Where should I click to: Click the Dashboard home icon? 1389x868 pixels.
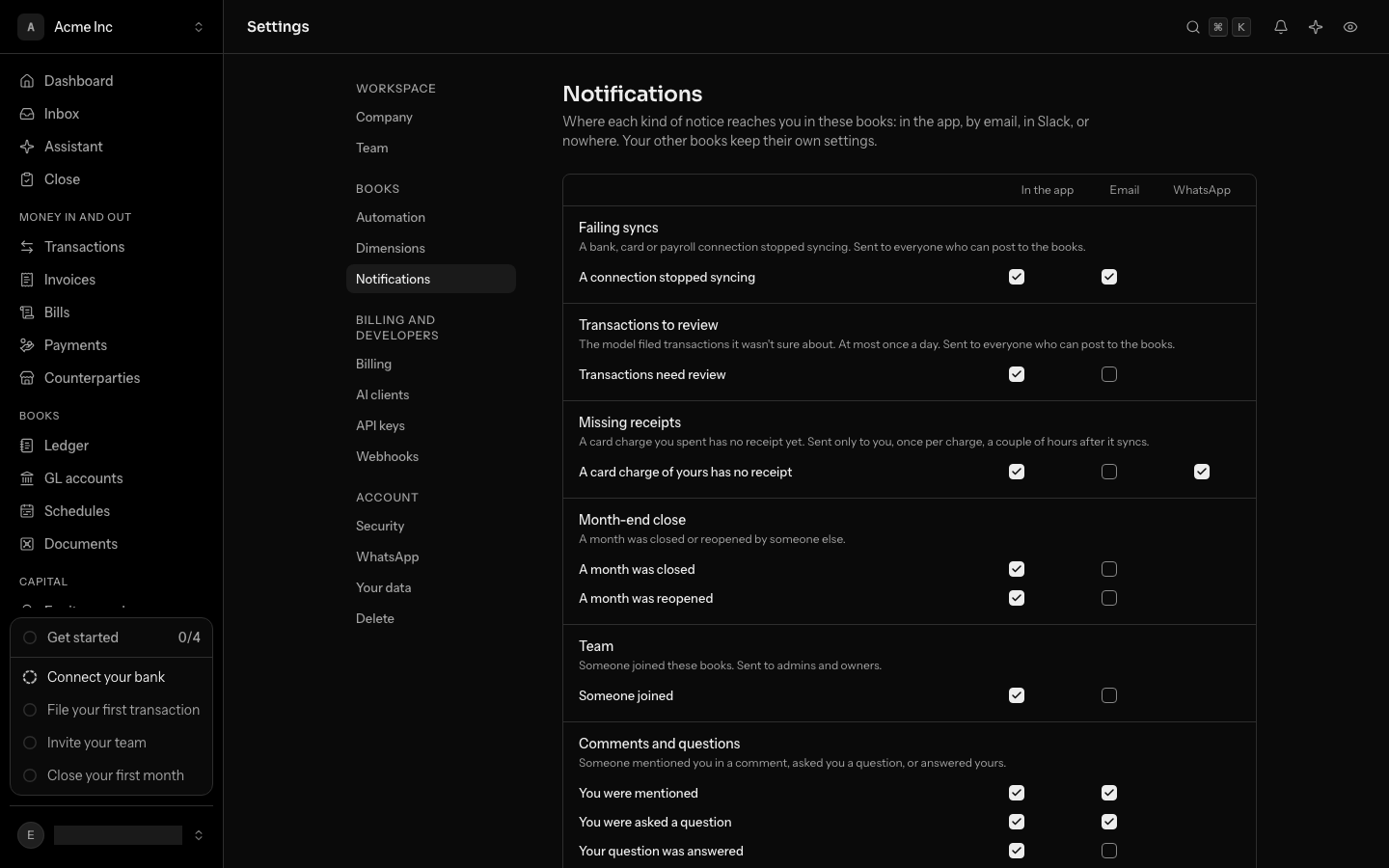coord(27,81)
